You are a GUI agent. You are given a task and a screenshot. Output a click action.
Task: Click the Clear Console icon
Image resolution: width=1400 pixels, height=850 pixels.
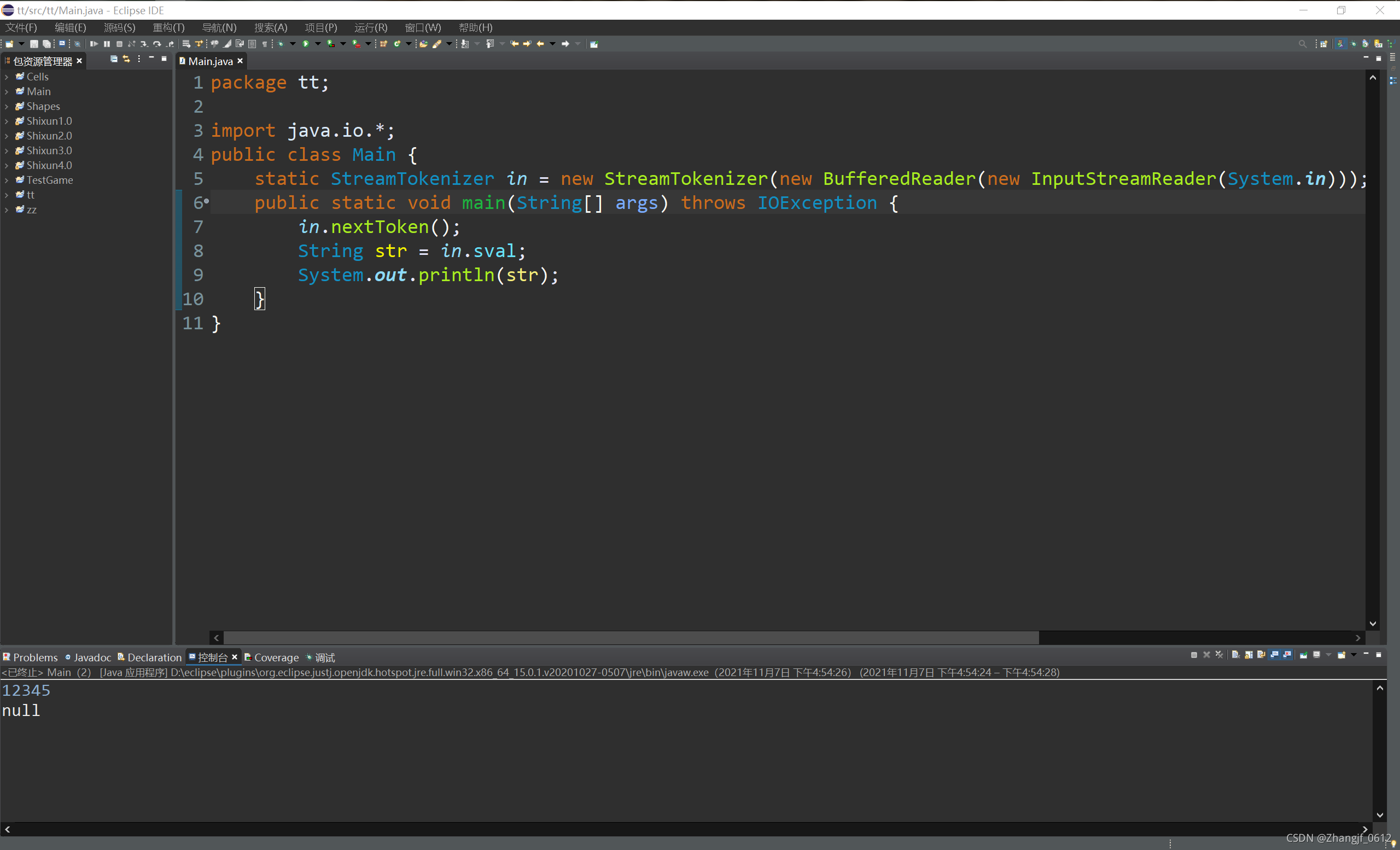coord(1236,655)
